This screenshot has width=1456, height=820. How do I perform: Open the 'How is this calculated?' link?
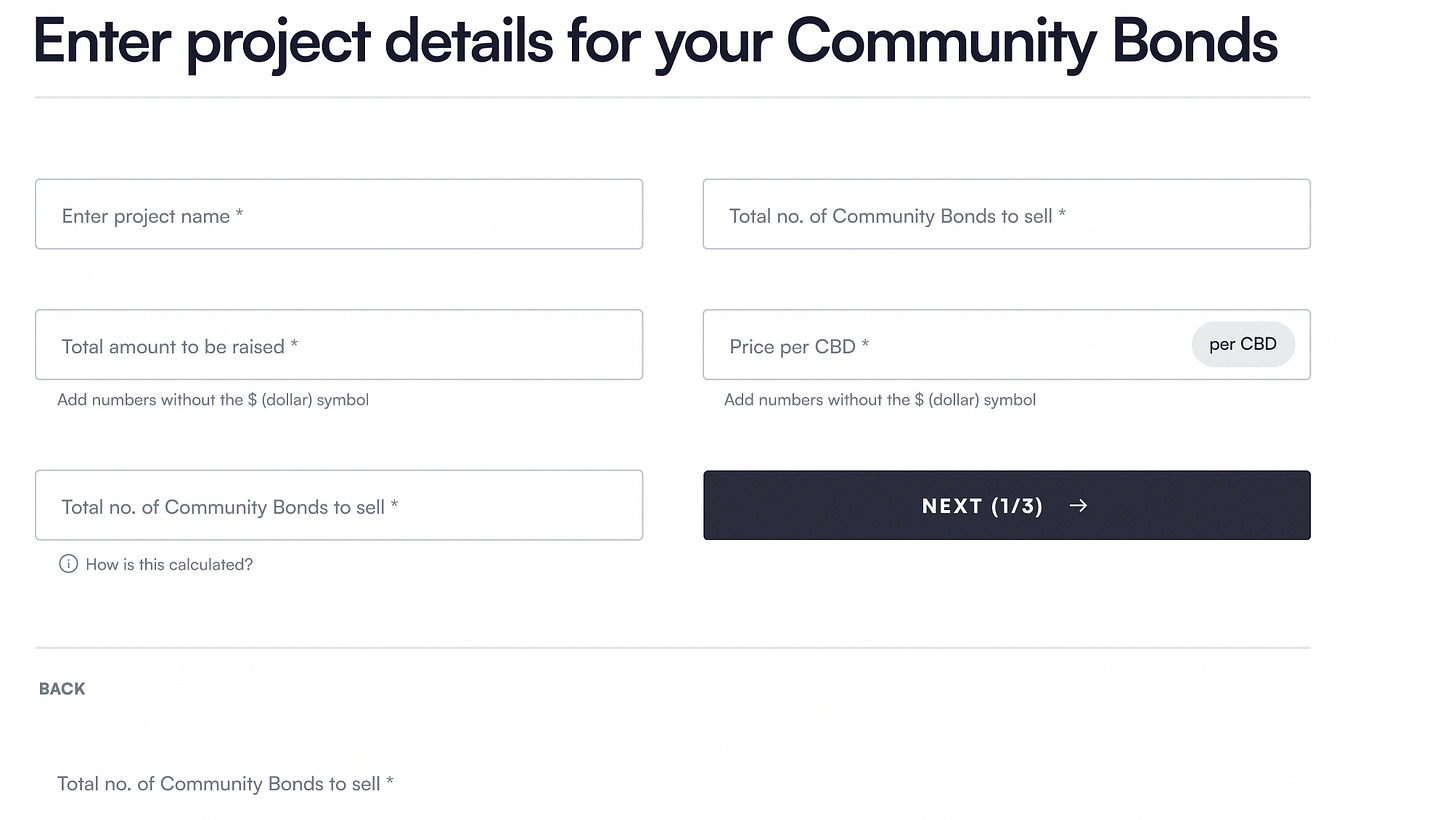[169, 565]
